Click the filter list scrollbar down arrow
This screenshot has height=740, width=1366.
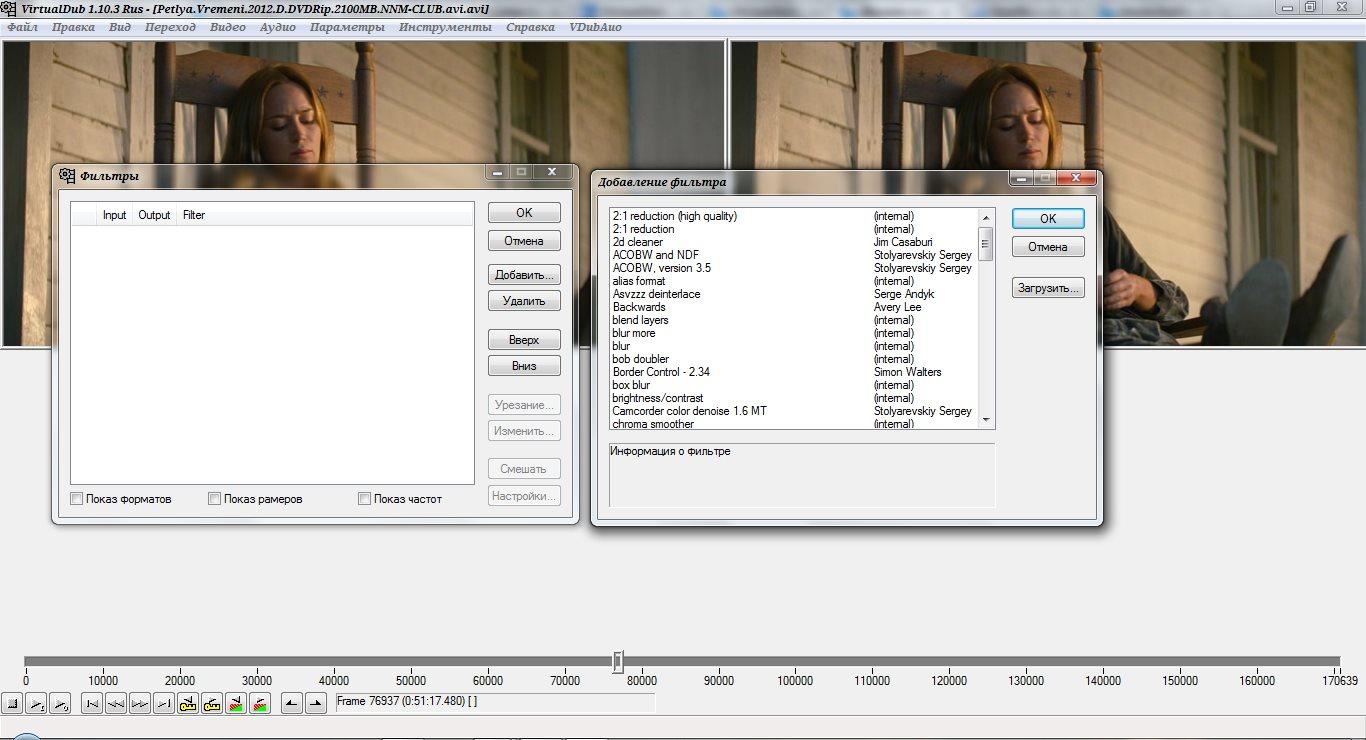click(986, 420)
